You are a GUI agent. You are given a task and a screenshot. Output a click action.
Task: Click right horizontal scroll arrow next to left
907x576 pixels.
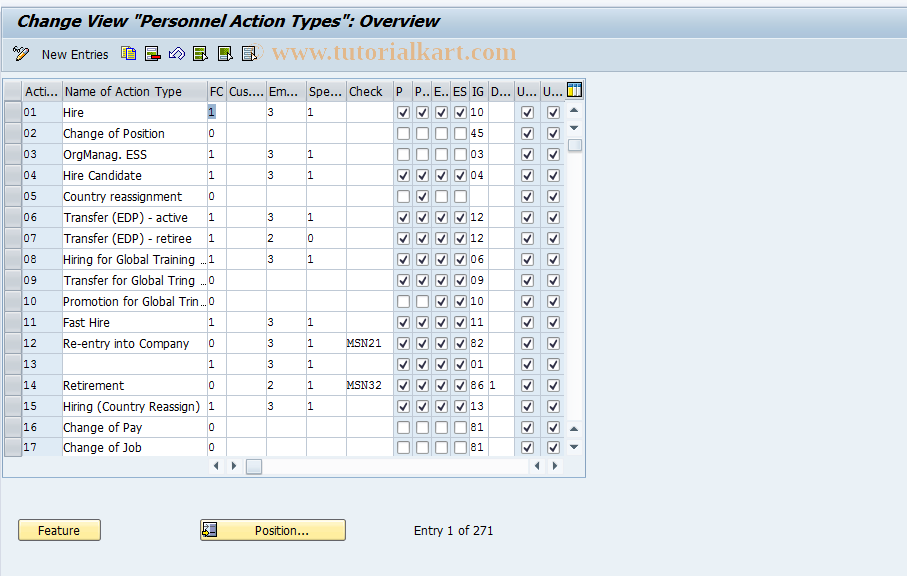pyautogui.click(x=234, y=466)
